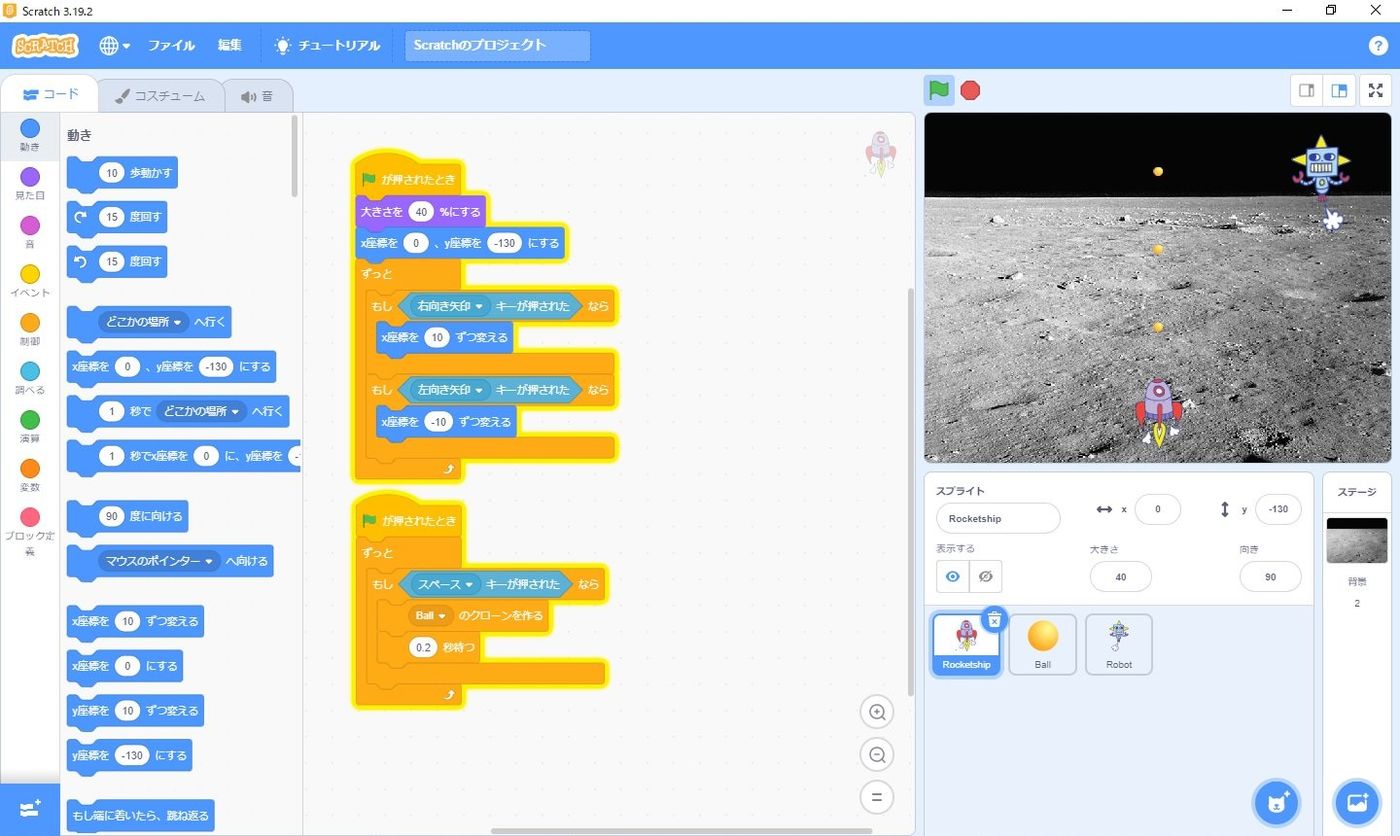Viewport: 1400px width, 836px height.
Task: Delete the Rocketship sprite with trash icon
Action: (993, 620)
